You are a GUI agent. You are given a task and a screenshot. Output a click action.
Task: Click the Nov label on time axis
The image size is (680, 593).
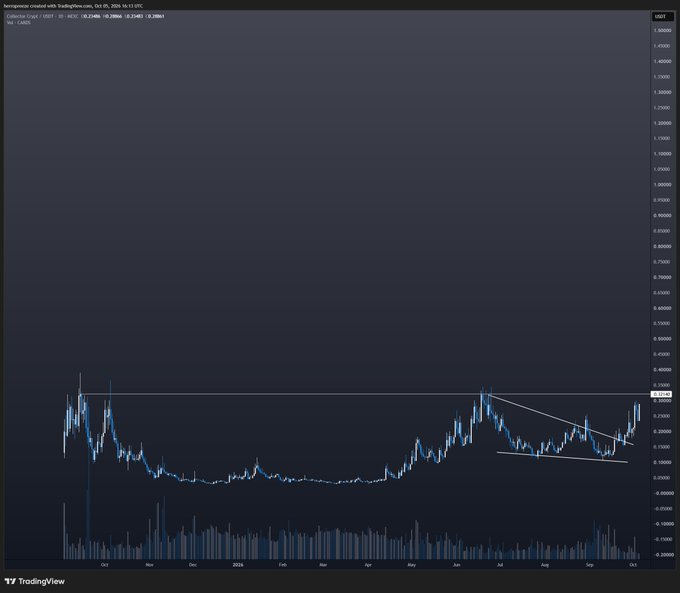click(x=150, y=565)
